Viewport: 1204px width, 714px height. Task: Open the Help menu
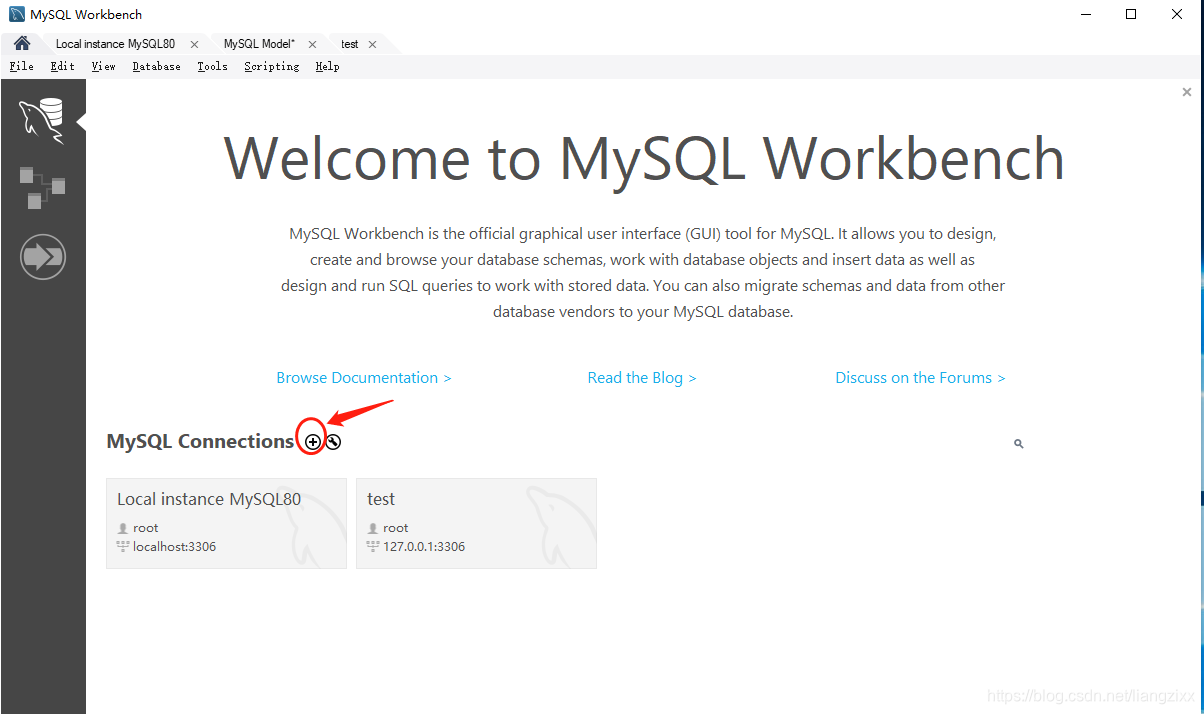point(327,66)
